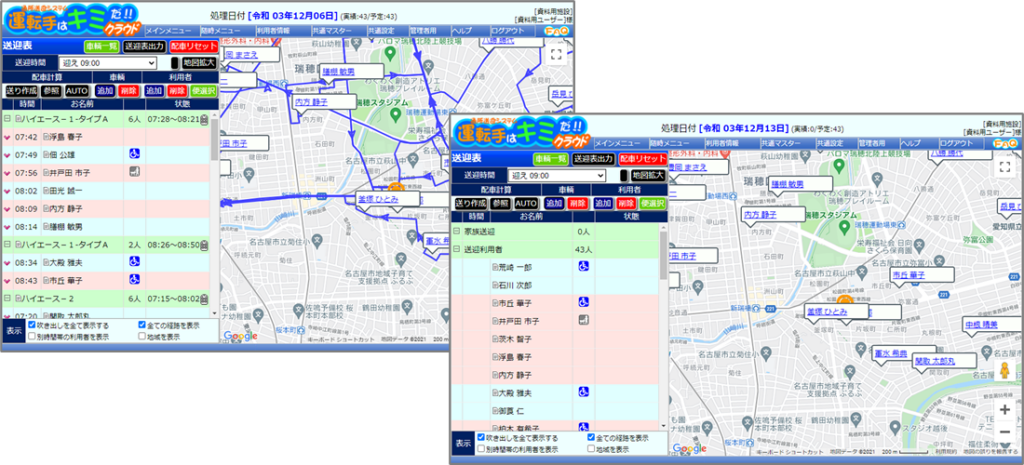This screenshot has width=1024, height=465.
Task: Click wheelchair icon for 市丘 華子 in December 06 window
Action: [x=134, y=279]
